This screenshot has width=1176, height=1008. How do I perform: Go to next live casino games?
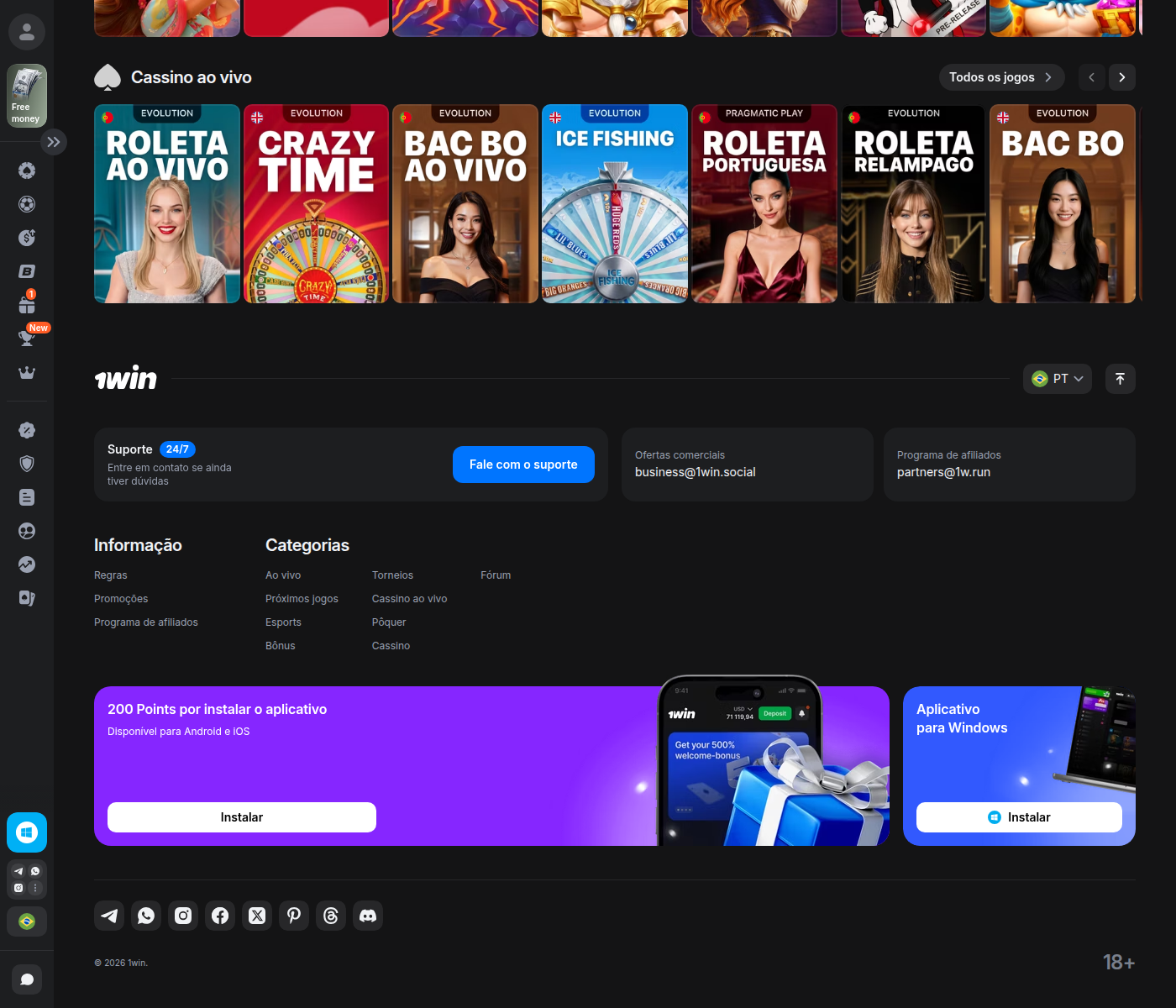tap(1122, 77)
